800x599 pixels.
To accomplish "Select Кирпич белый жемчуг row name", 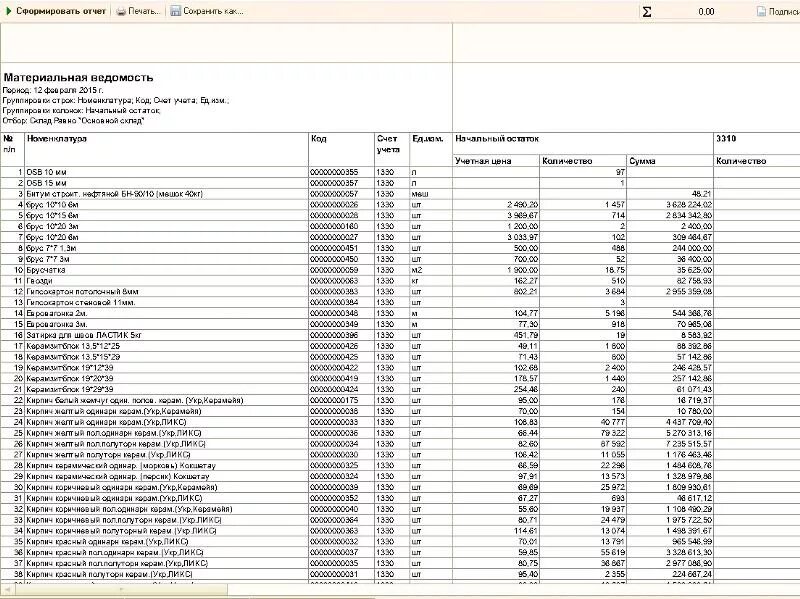I will 166,400.
